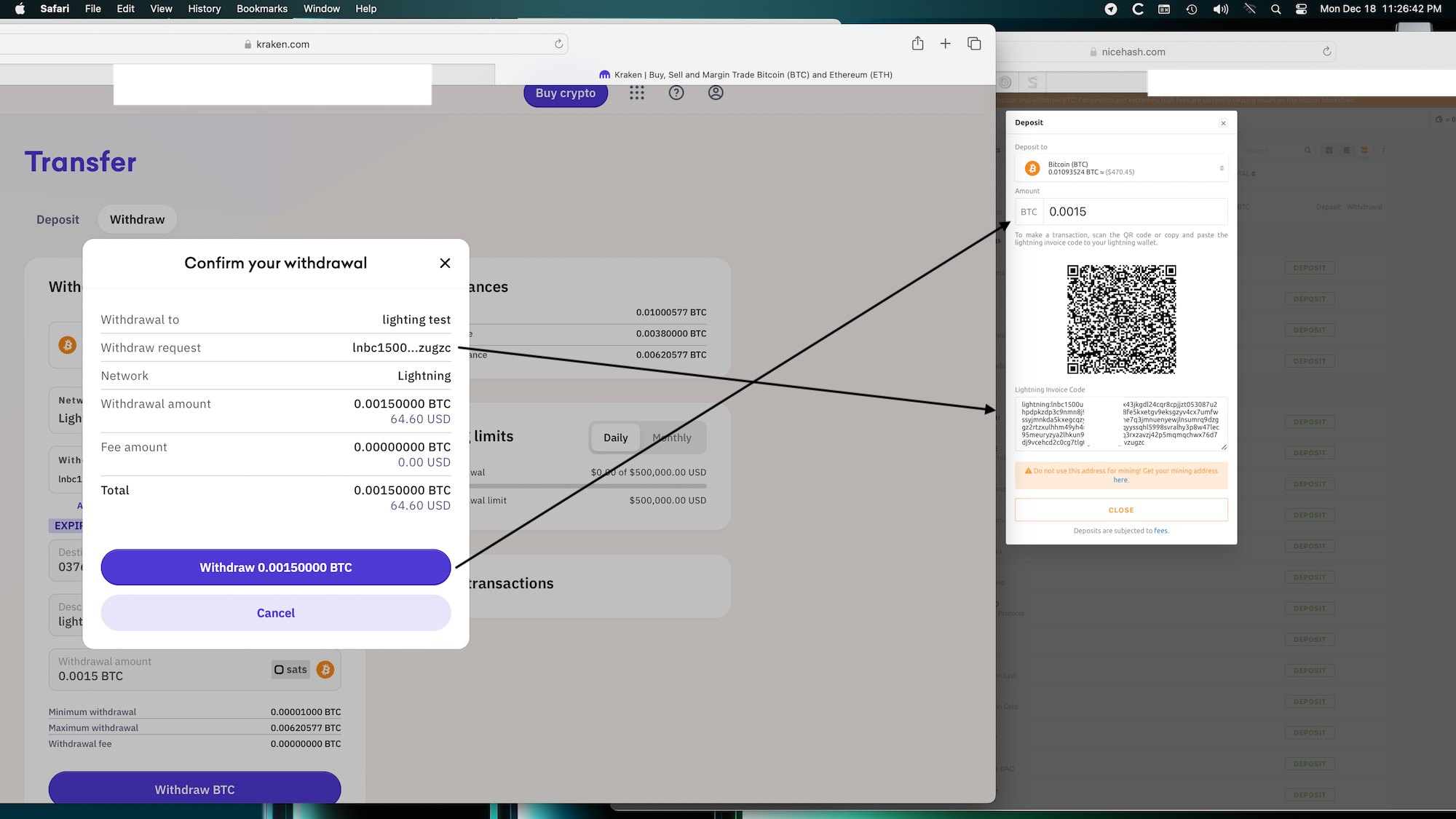Click the 'here' mining address link

1120,480
